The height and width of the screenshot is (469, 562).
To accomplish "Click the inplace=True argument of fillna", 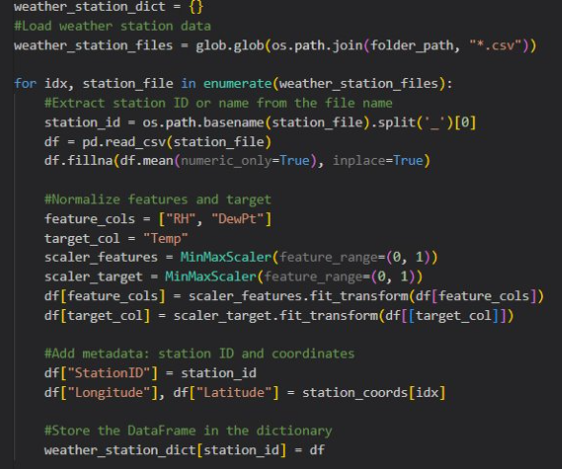I will (x=378, y=161).
